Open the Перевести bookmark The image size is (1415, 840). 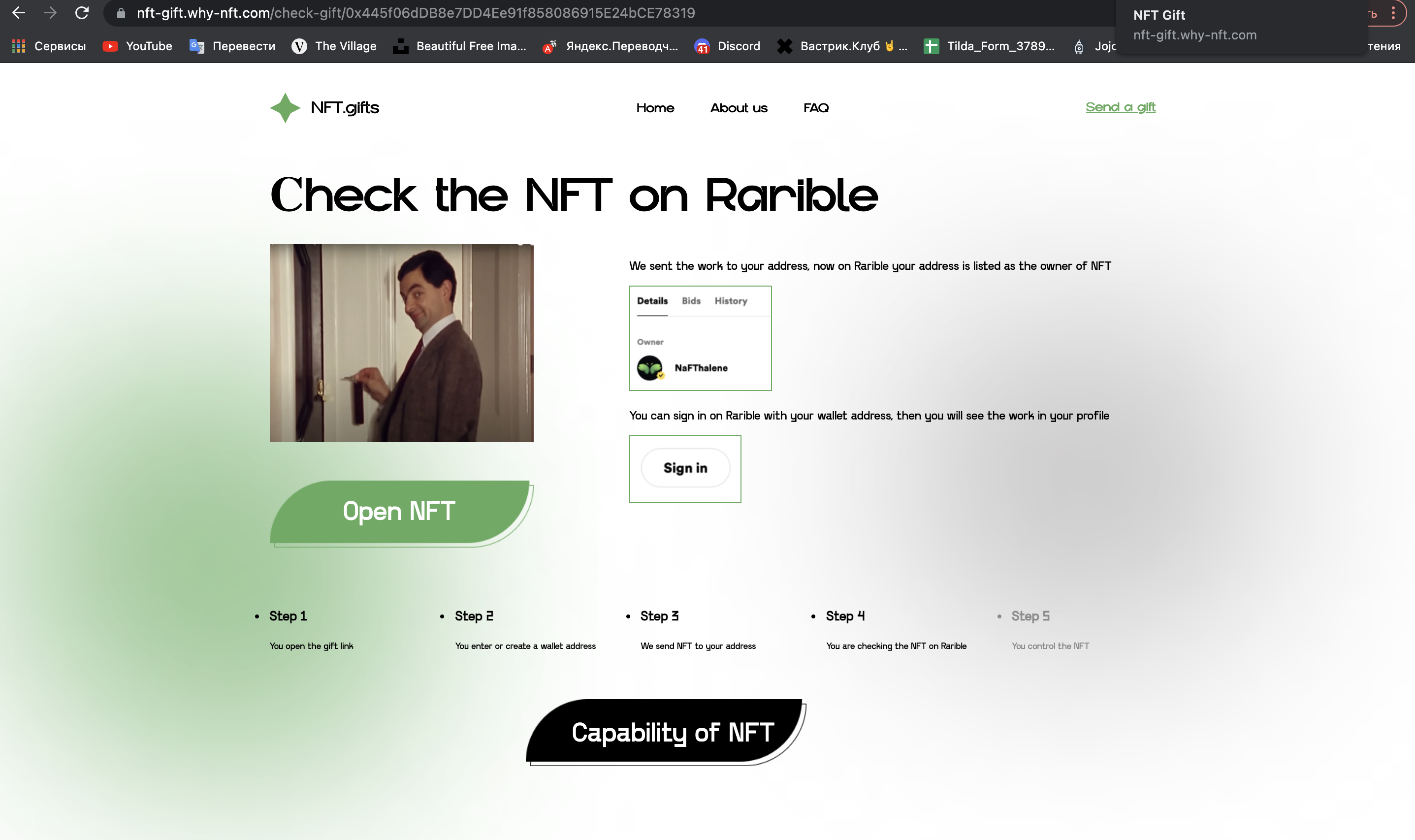coord(232,46)
